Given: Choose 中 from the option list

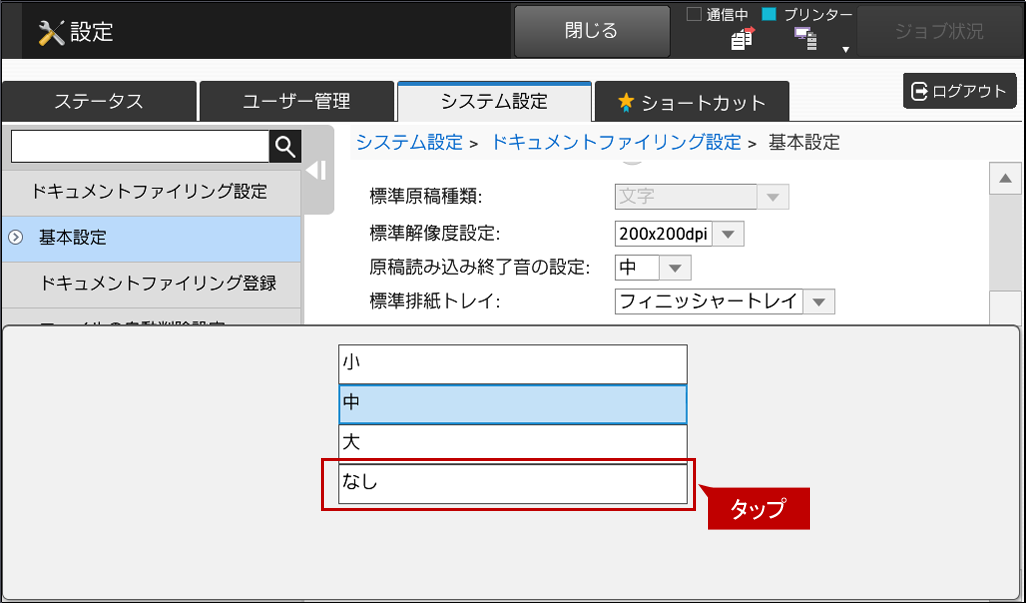Looking at the screenshot, I should click(x=513, y=404).
